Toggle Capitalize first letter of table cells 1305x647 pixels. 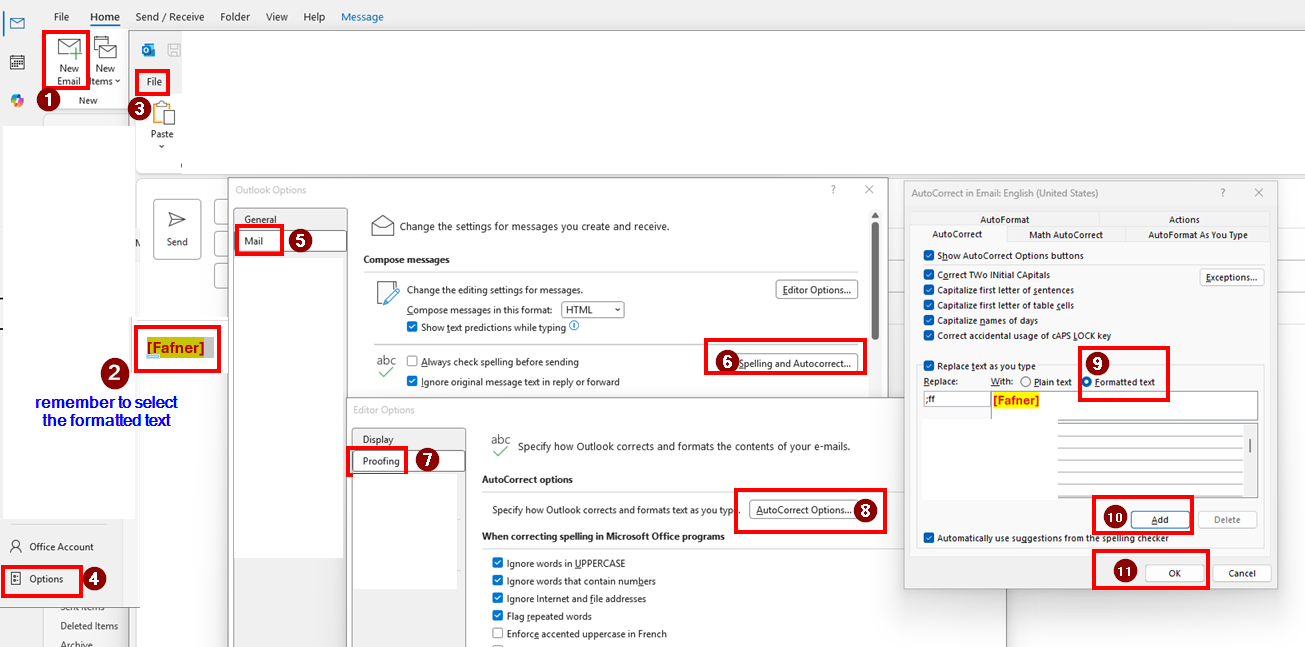point(930,305)
